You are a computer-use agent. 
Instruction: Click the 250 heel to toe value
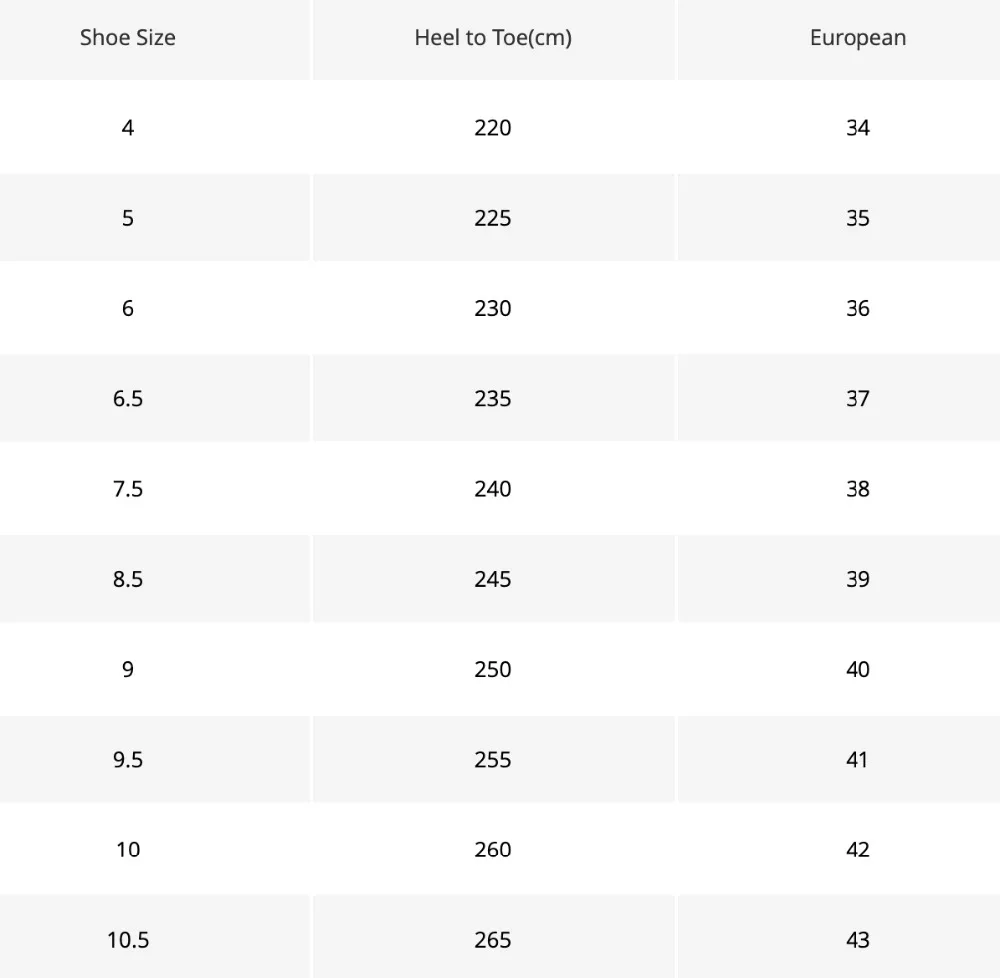[x=493, y=669]
